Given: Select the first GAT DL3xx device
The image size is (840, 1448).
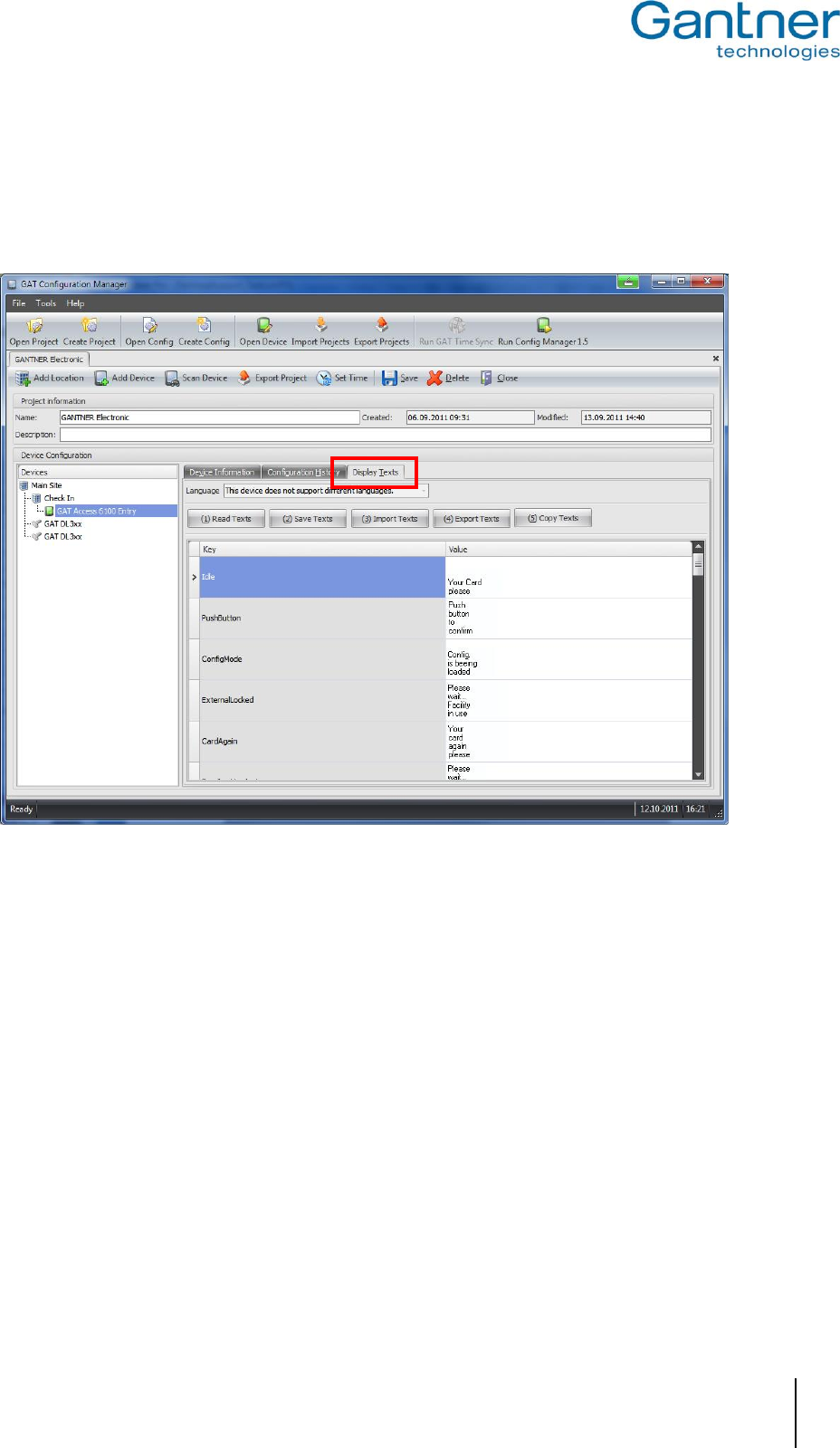Looking at the screenshot, I should tap(62, 523).
